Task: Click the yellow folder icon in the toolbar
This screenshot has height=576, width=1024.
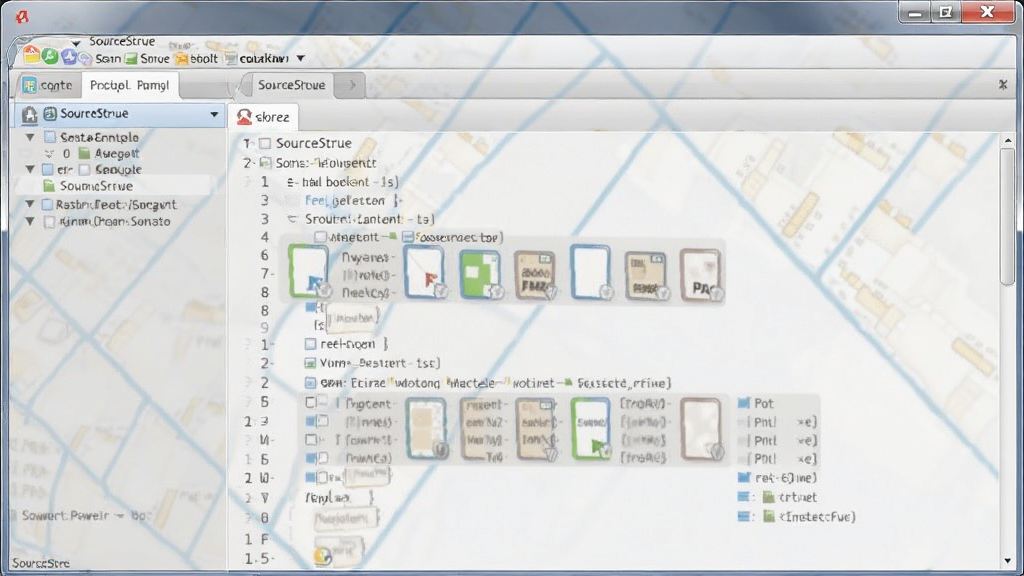Action: (31, 56)
